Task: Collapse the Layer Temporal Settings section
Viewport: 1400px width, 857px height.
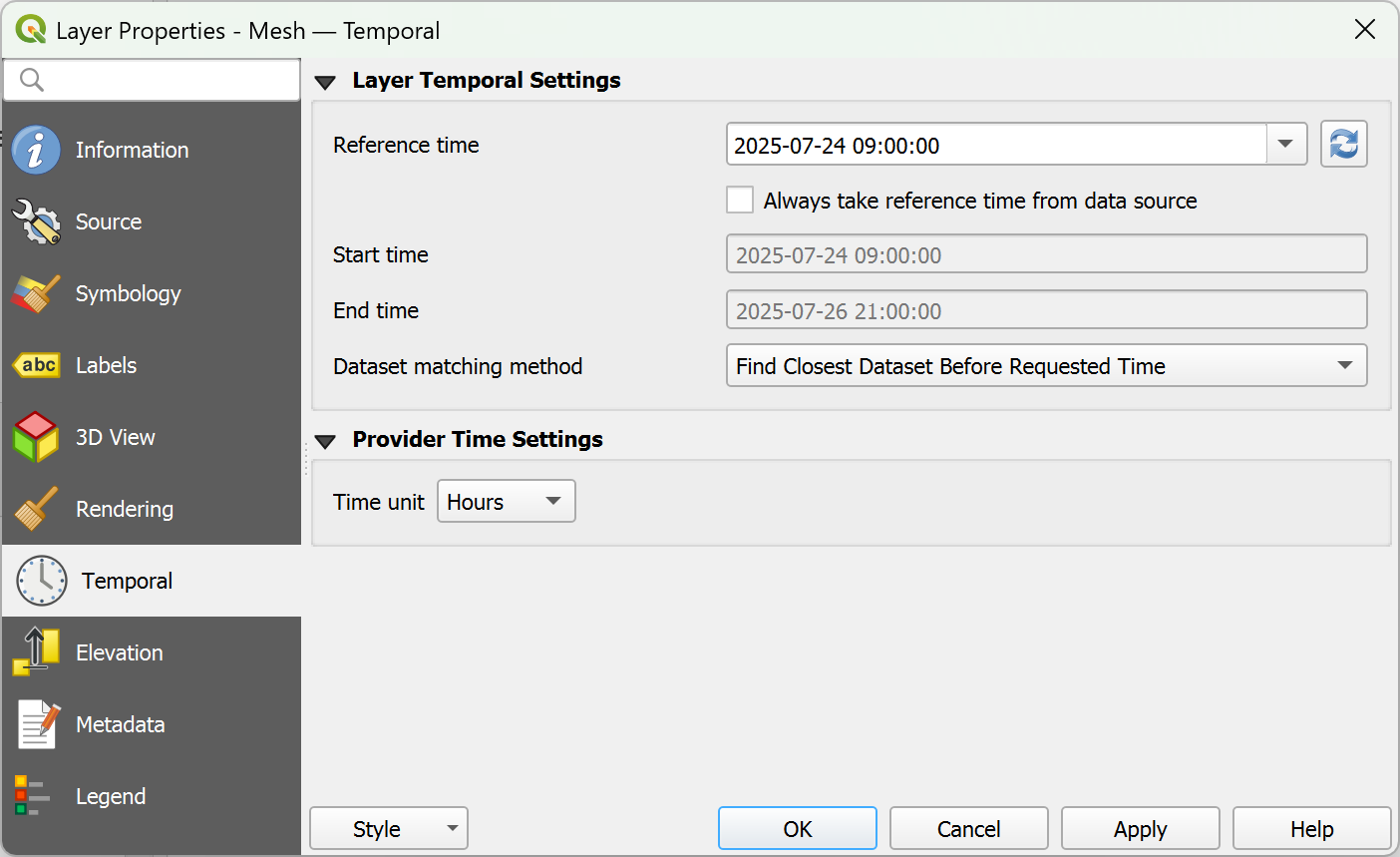Action: click(325, 82)
